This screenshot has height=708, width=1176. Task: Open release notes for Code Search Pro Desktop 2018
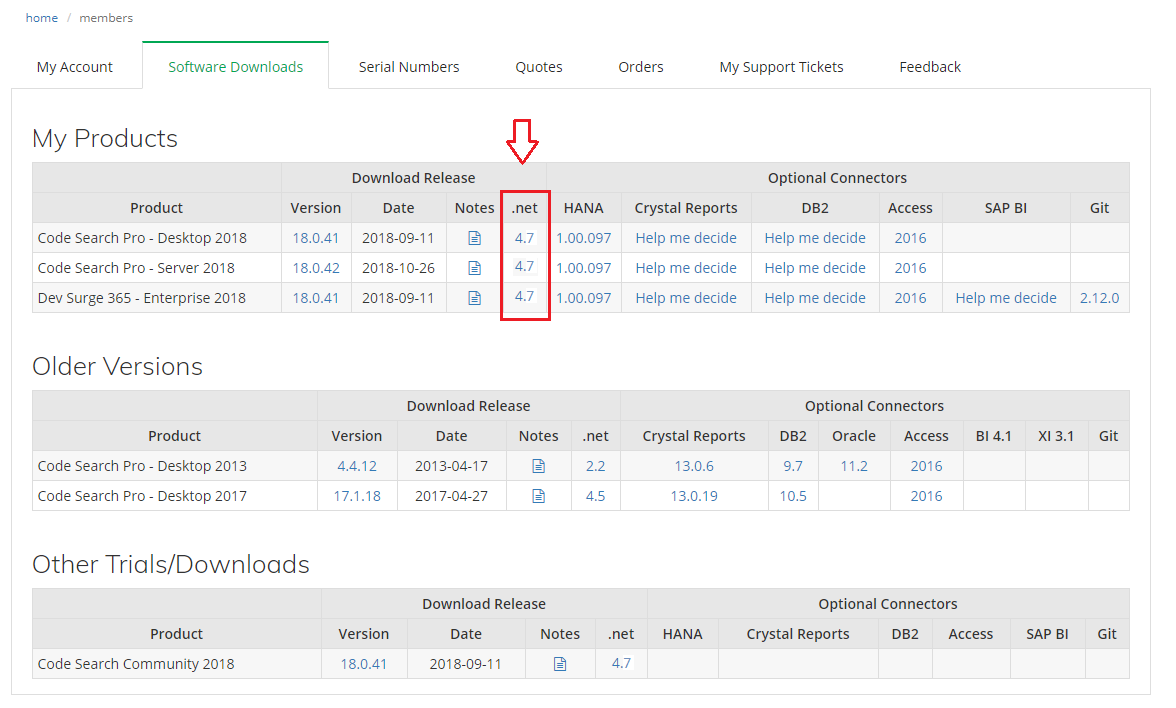[x=474, y=238]
